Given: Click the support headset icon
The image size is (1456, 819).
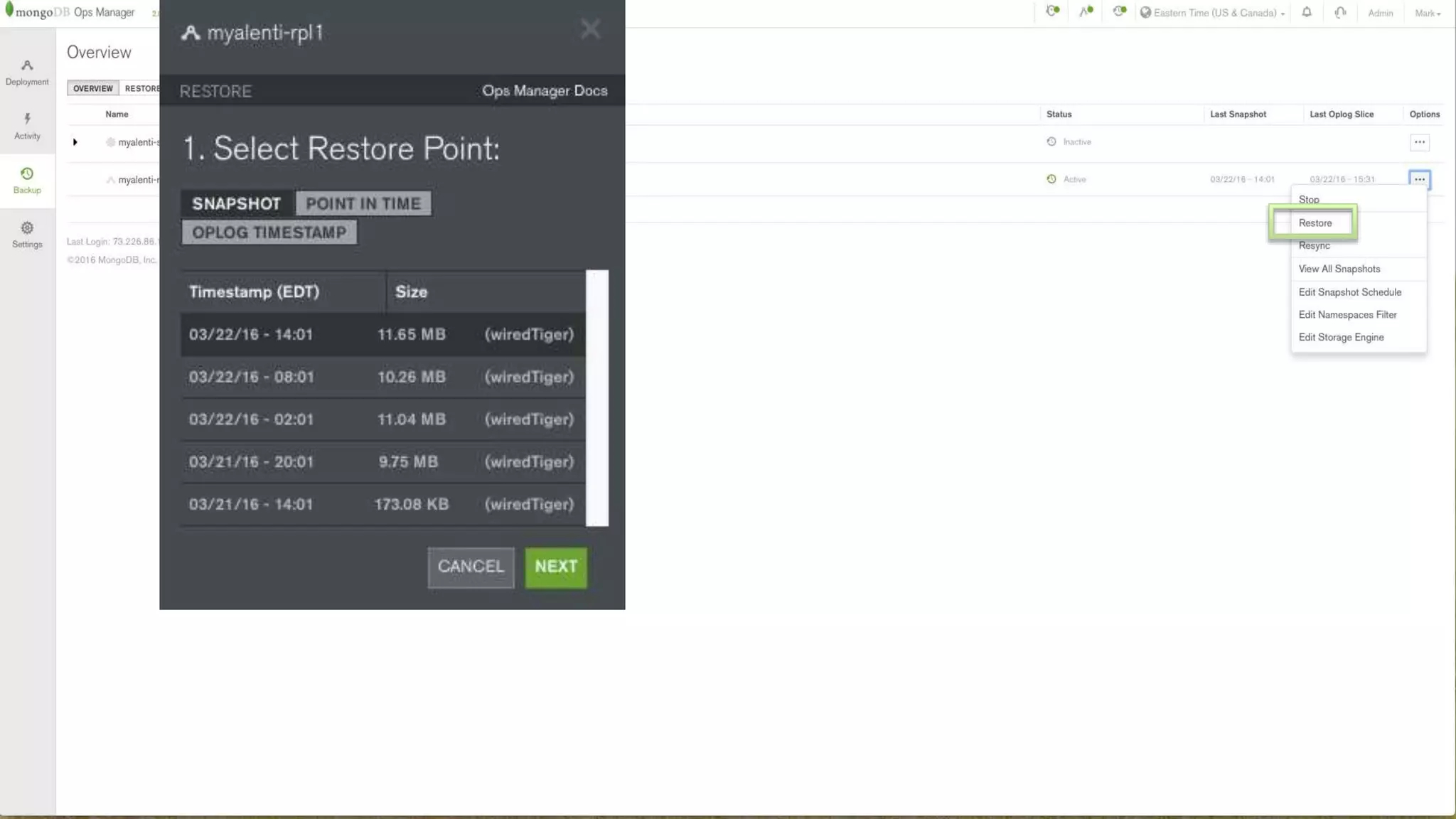Looking at the screenshot, I should pyautogui.click(x=1340, y=12).
